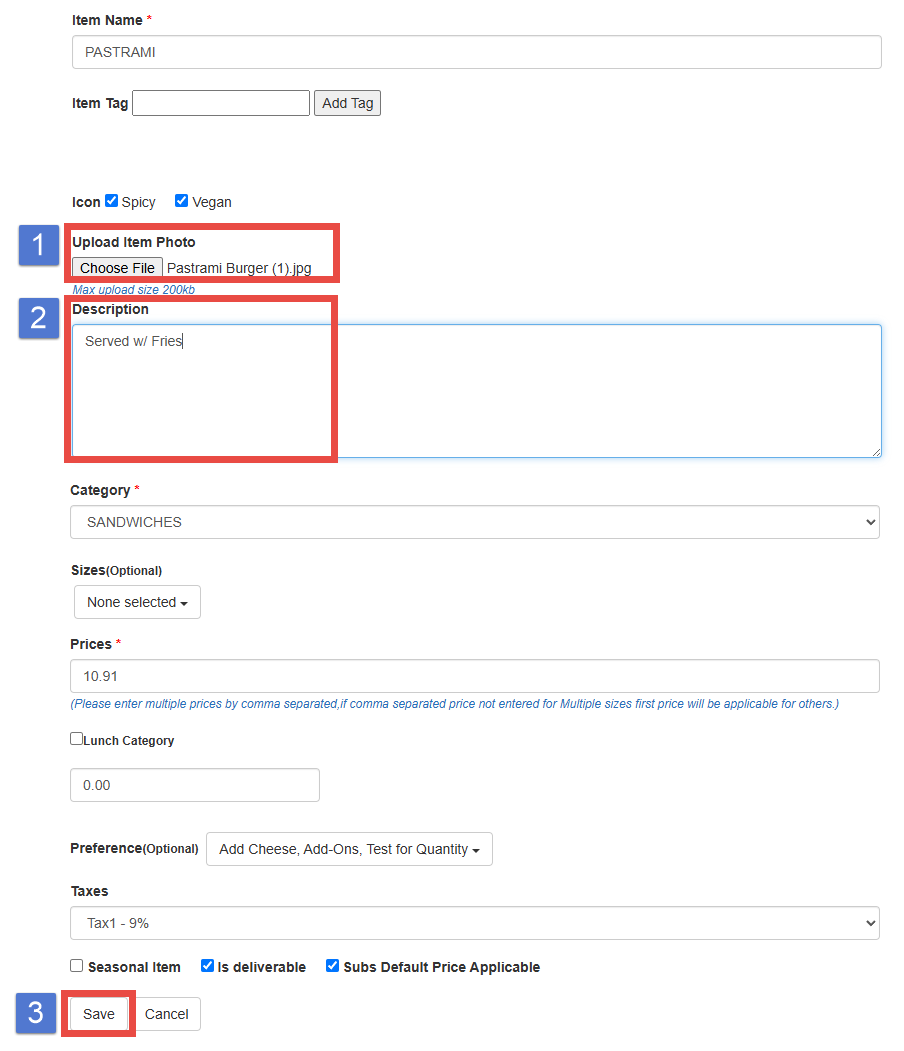Click the Description box resize handle
904x1051 pixels.
click(x=876, y=452)
